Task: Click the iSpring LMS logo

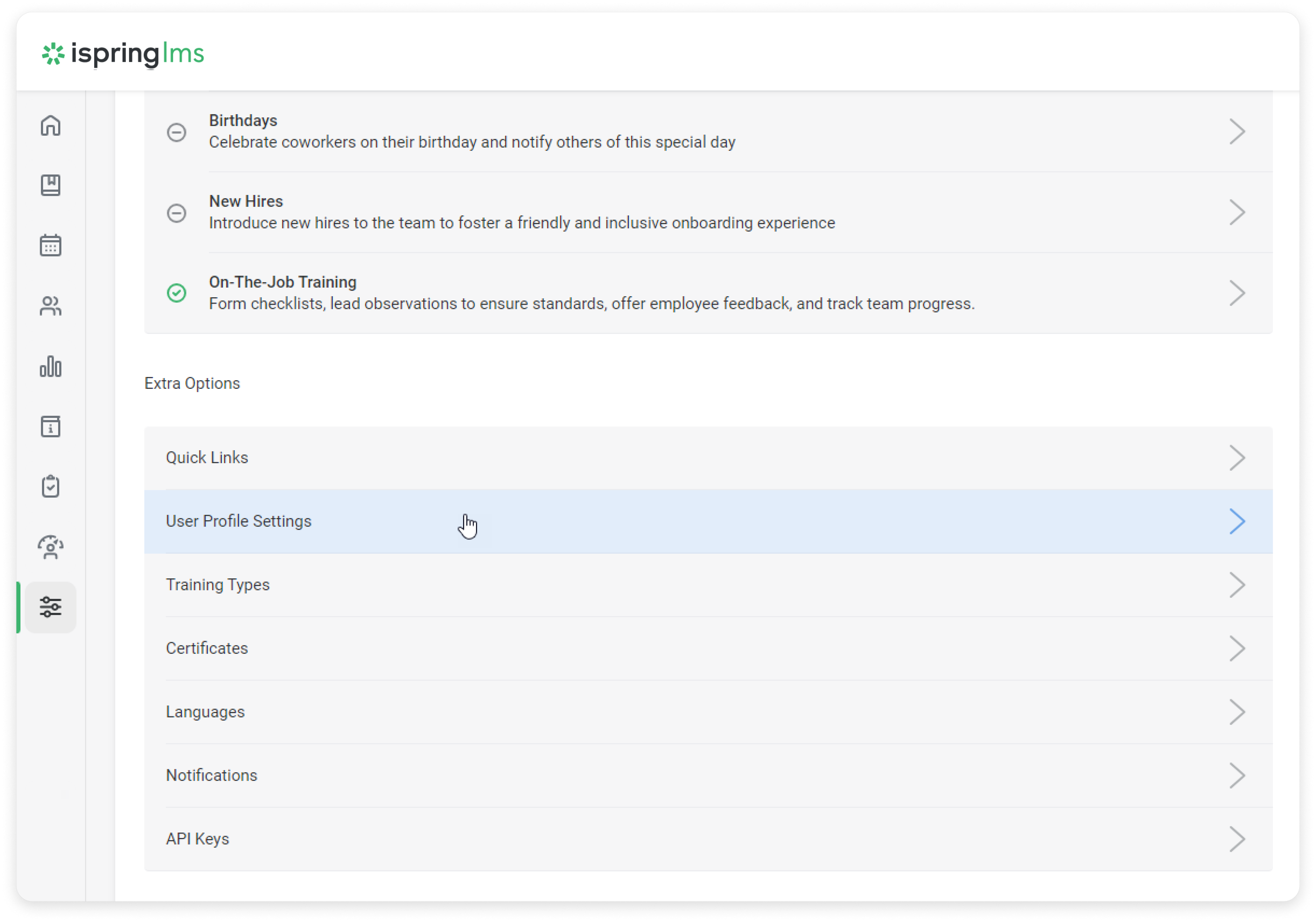Action: click(123, 53)
